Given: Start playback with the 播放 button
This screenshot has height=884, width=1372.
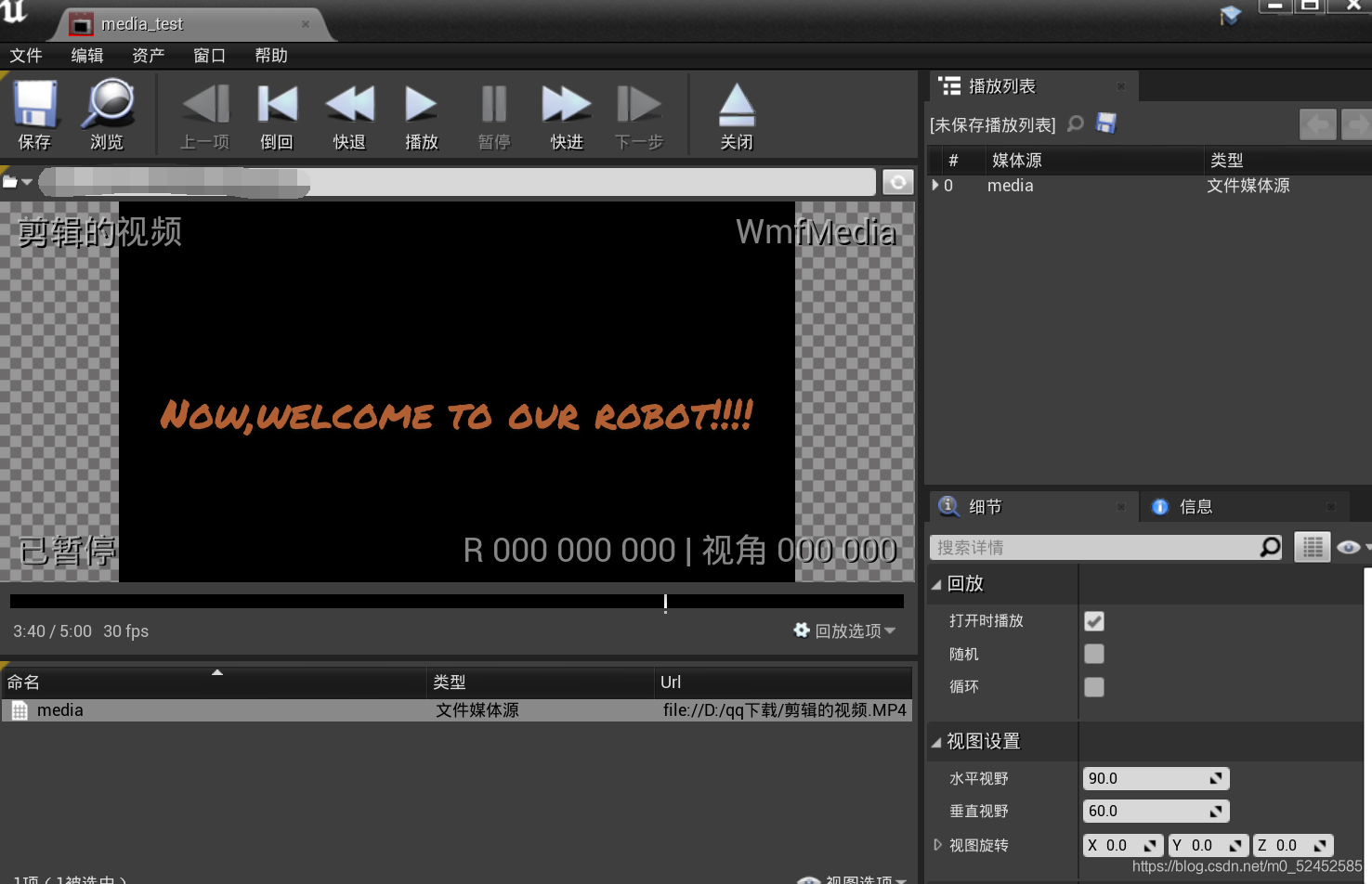Looking at the screenshot, I should coord(421,104).
